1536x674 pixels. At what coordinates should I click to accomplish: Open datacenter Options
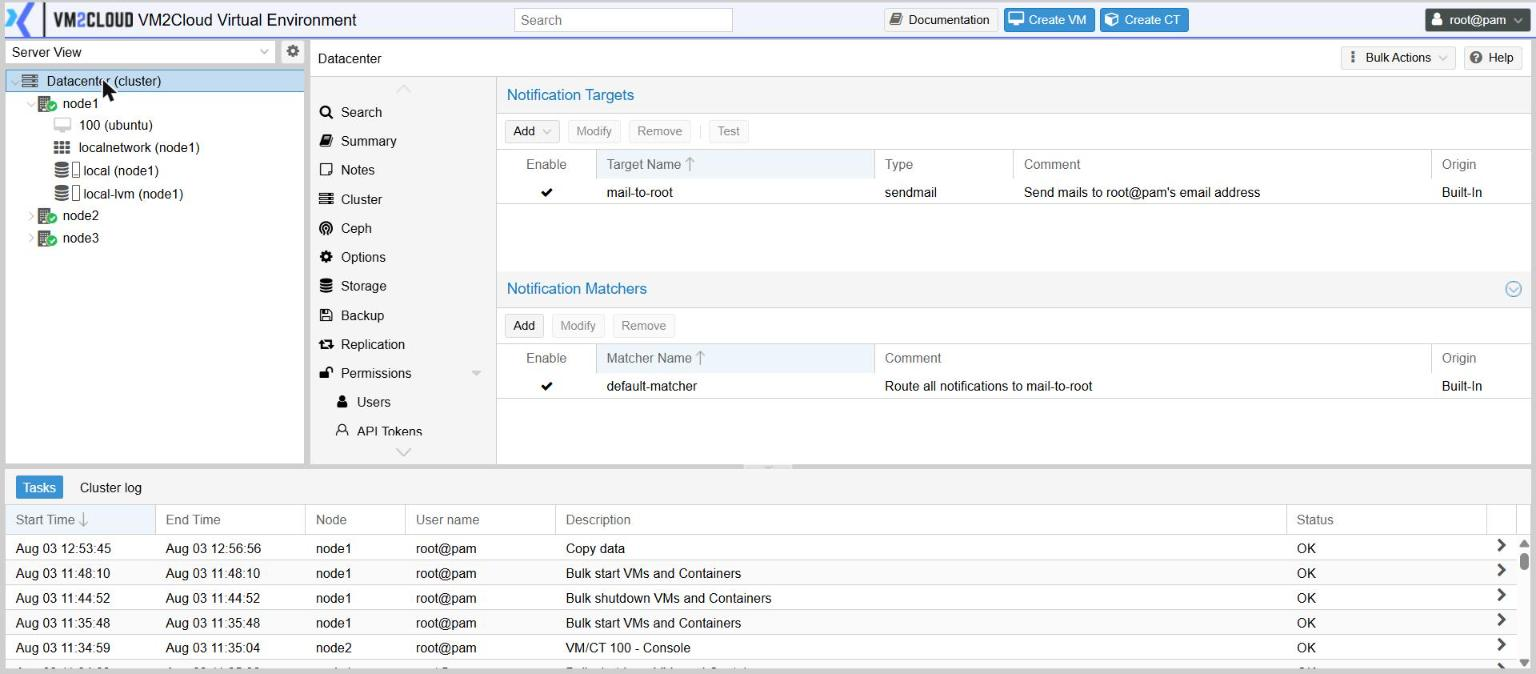click(352, 257)
